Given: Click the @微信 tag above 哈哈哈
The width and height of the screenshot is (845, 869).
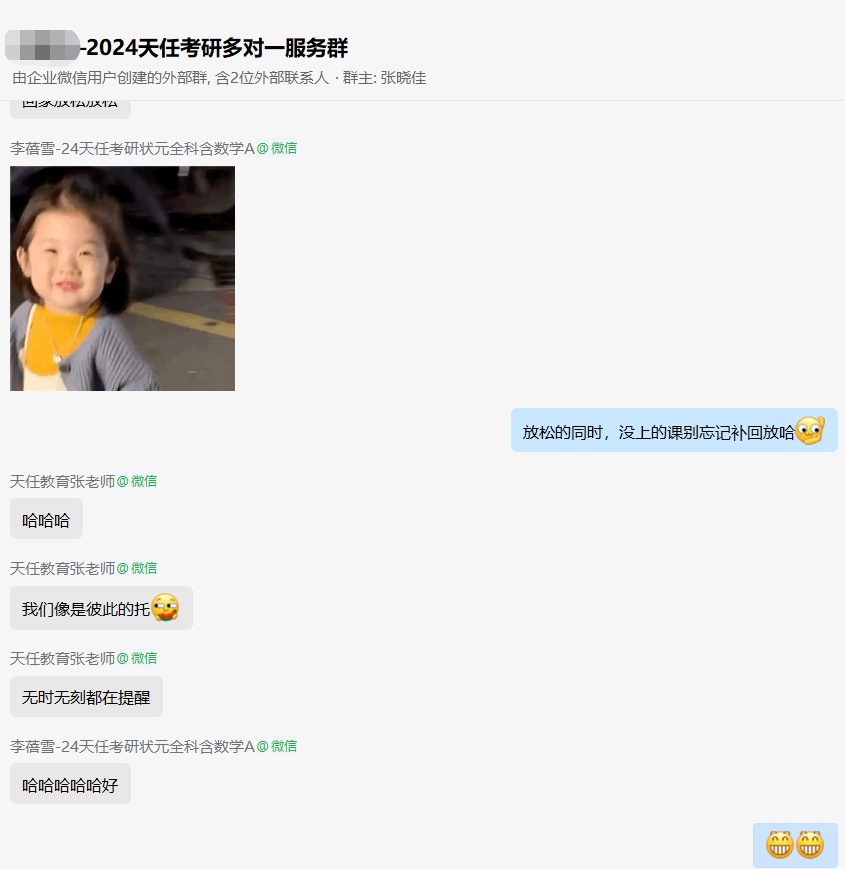Looking at the screenshot, I should point(137,482).
